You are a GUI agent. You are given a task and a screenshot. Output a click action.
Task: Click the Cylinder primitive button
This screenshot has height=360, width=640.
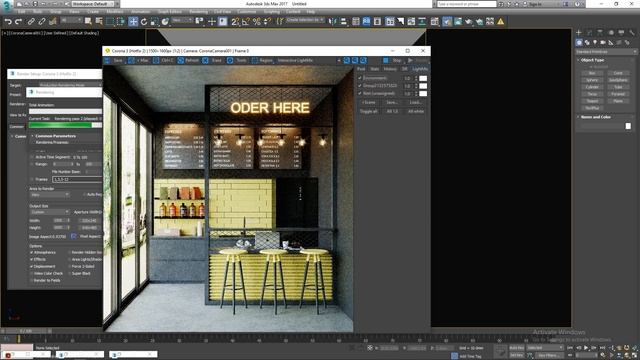[592, 87]
